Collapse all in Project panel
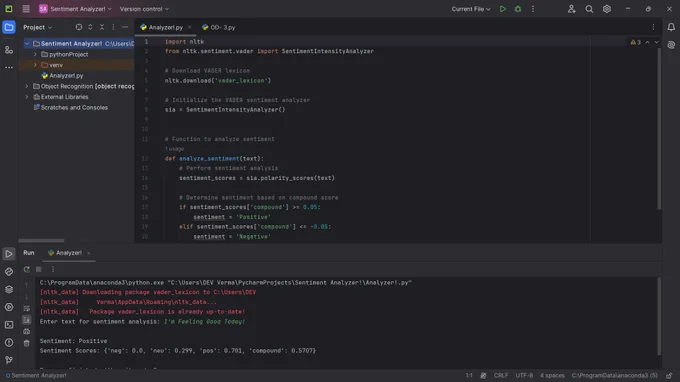 click(x=102, y=27)
